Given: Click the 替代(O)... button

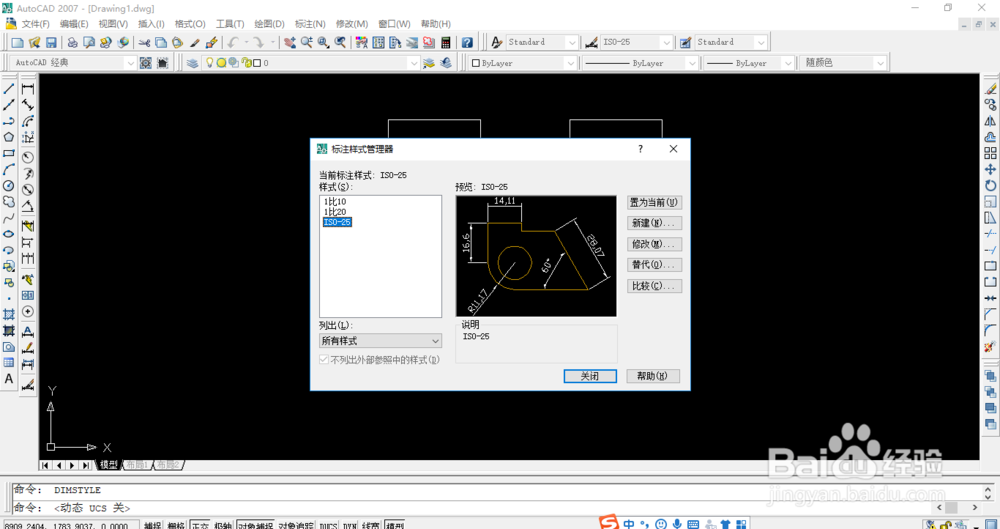Looking at the screenshot, I should [x=654, y=265].
